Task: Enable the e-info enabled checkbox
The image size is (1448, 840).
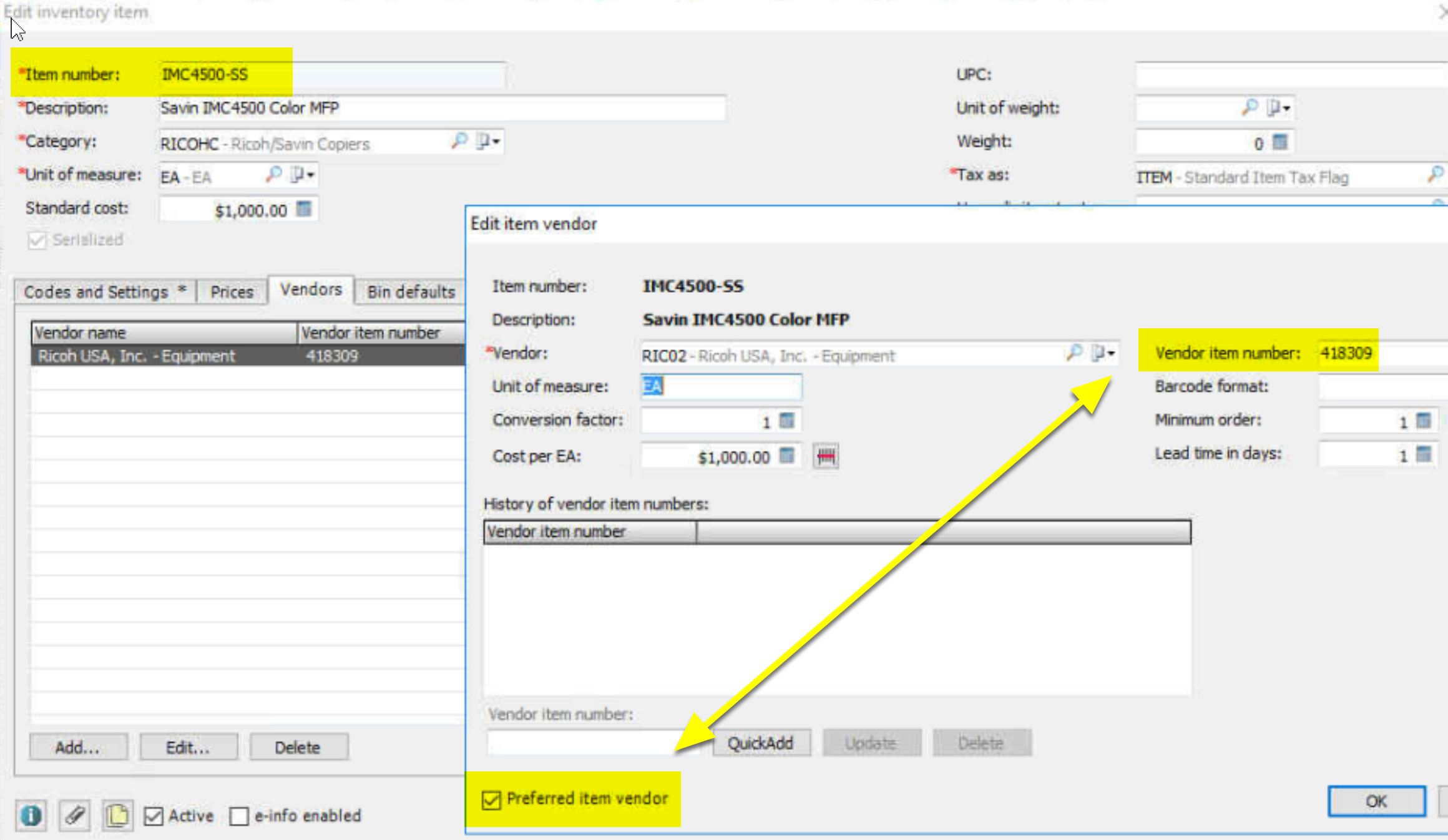Action: [x=239, y=816]
